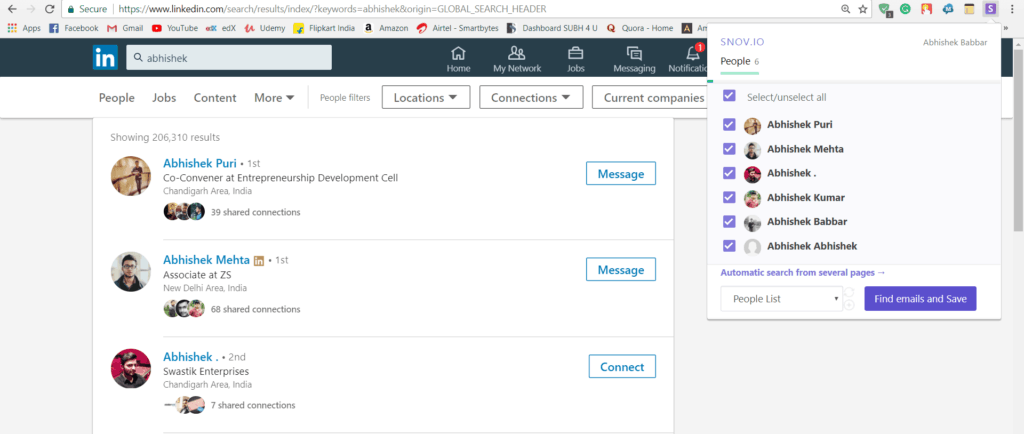Open the Locations filter dropdown
Screen dimensions: 1024x434
coord(426,97)
